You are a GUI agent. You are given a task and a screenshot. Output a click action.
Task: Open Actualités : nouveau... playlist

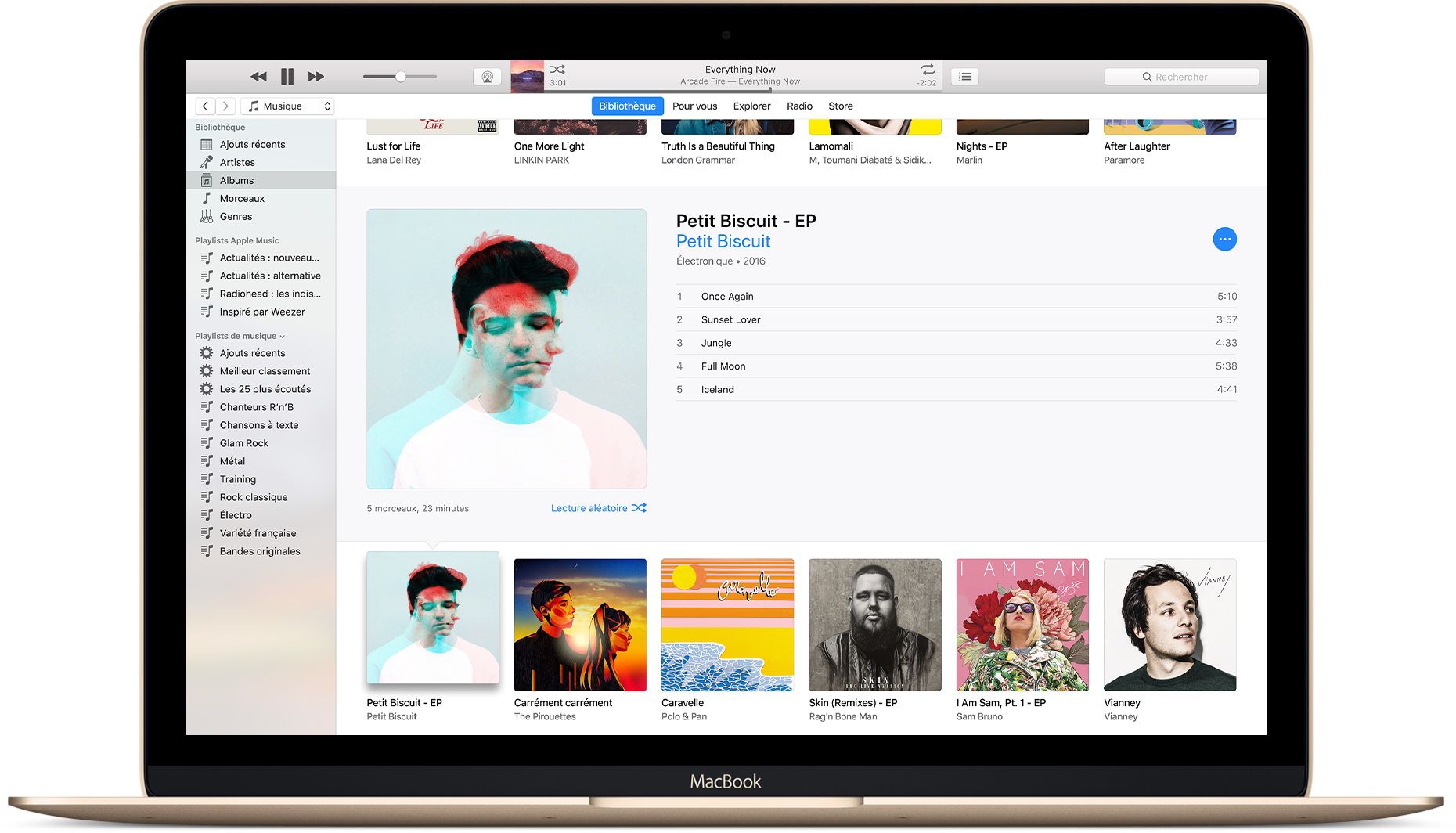(x=261, y=258)
